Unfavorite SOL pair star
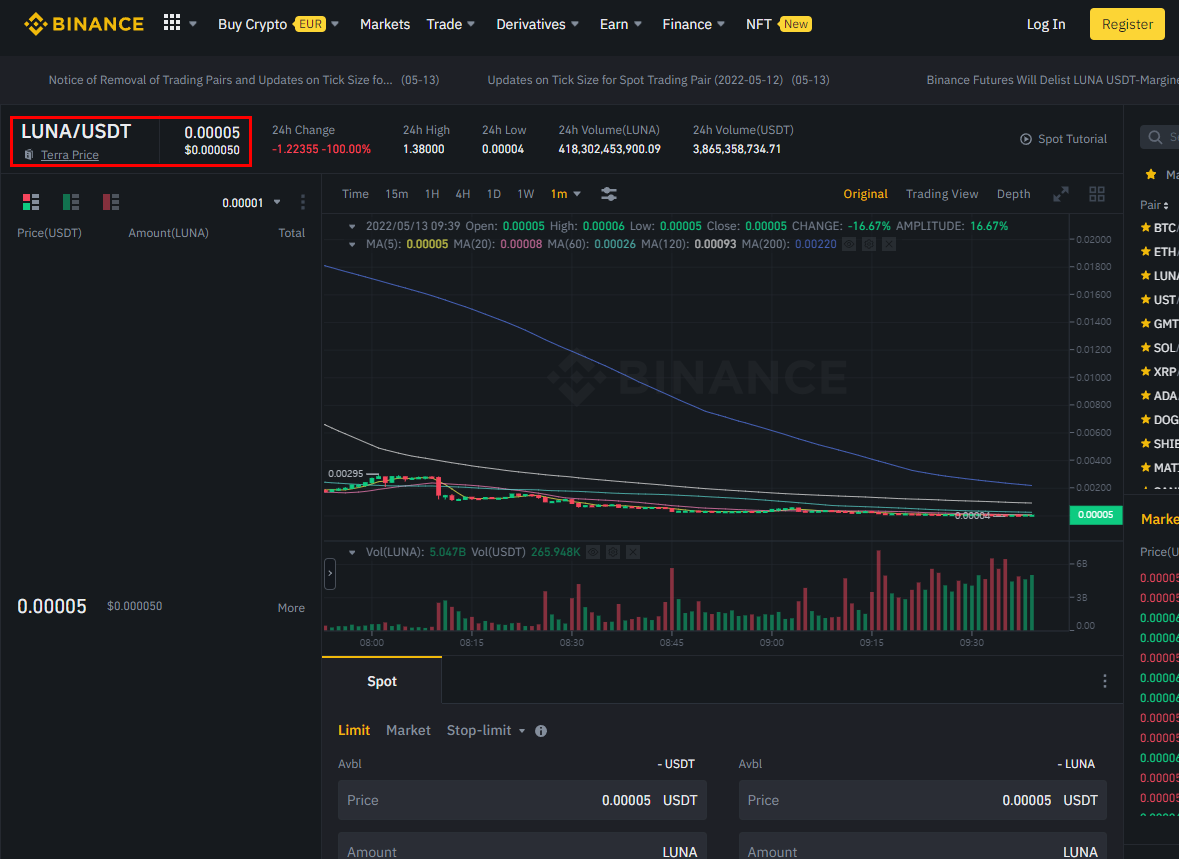The image size is (1179, 859). point(1146,348)
